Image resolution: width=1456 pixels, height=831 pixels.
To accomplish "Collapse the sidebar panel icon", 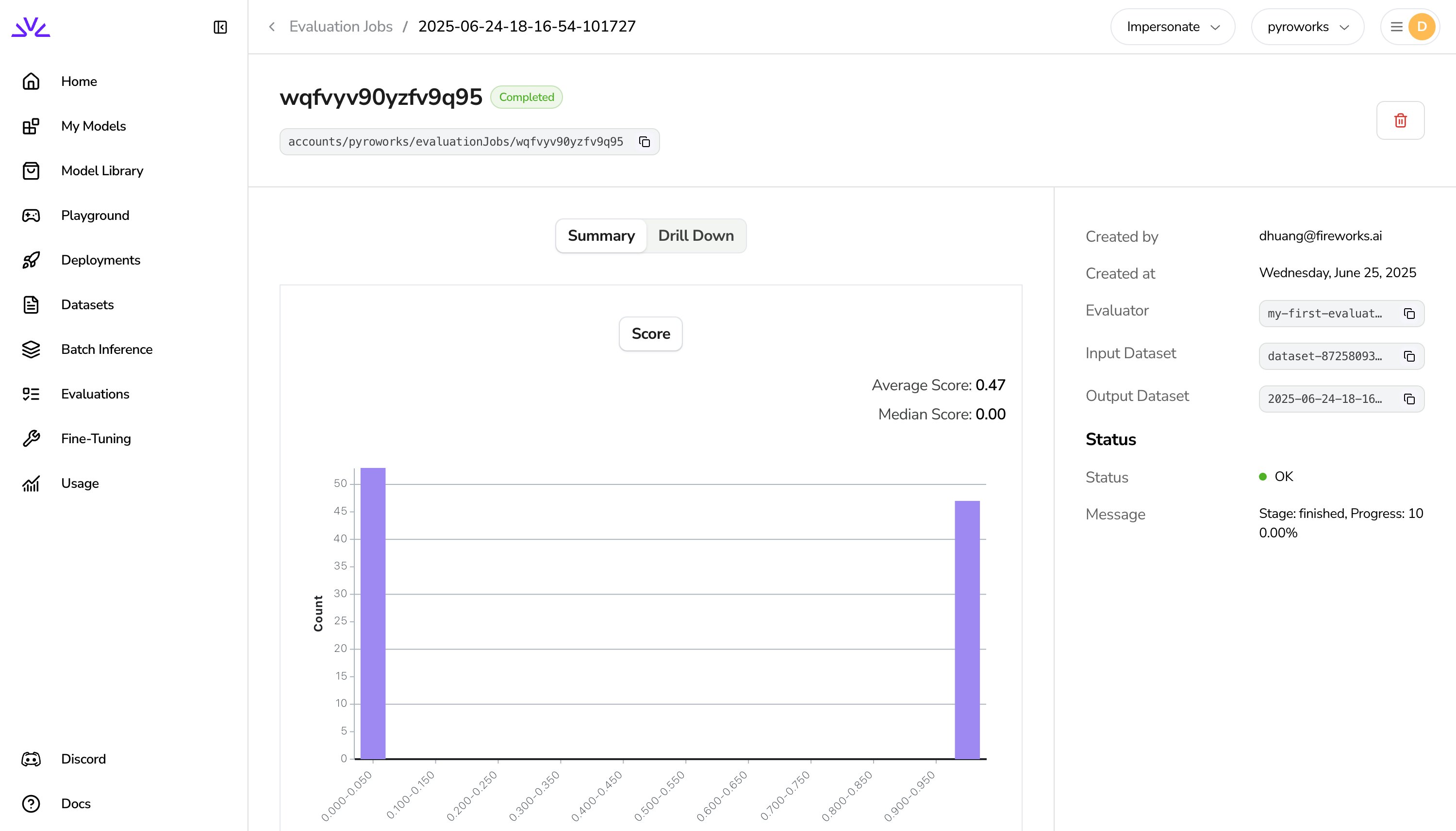I will point(220,27).
